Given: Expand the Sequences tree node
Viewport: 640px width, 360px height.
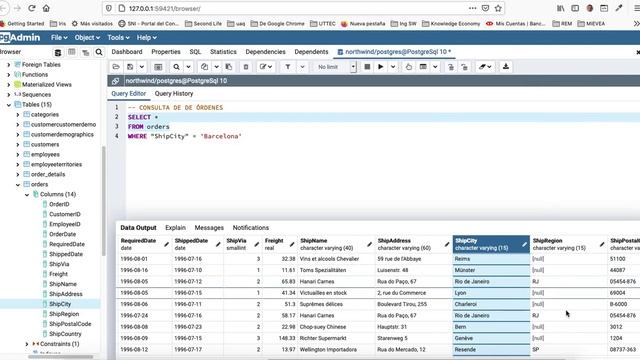Looking at the screenshot, I should pos(9,95).
